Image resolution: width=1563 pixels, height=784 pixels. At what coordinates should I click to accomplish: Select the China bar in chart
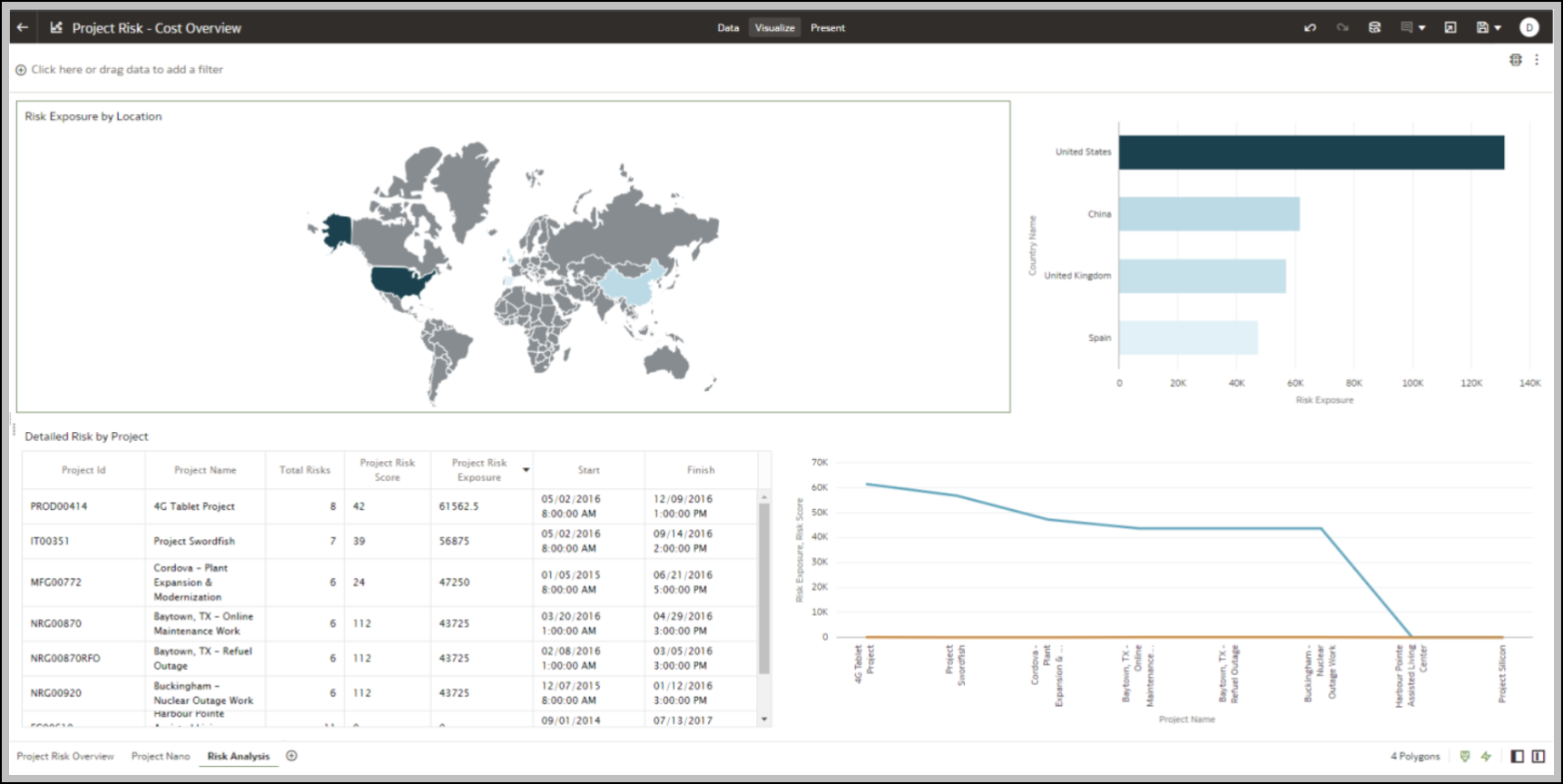point(1209,214)
